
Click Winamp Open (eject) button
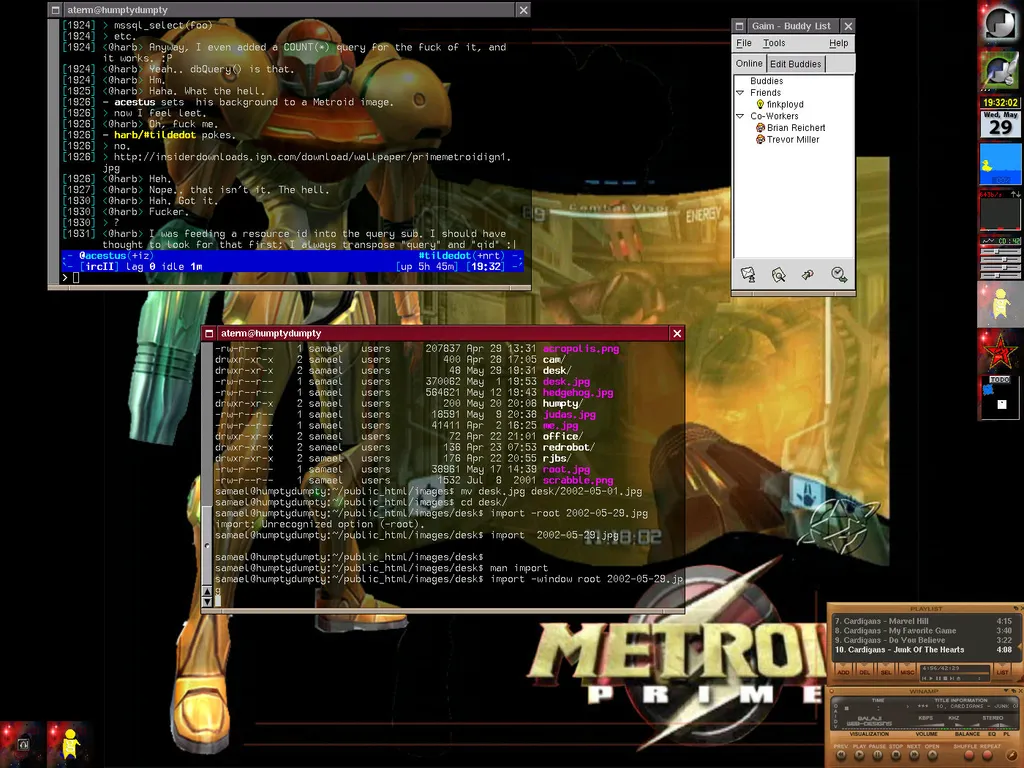pyautogui.click(x=933, y=755)
